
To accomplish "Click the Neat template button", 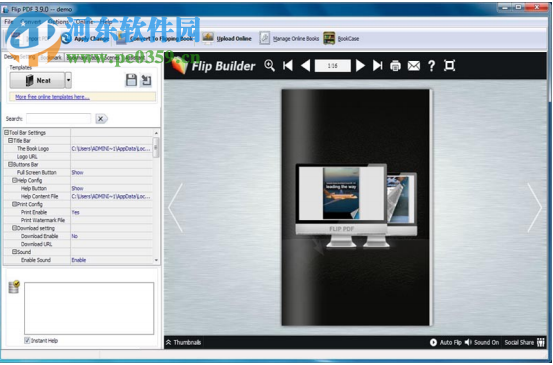I will 37,80.
